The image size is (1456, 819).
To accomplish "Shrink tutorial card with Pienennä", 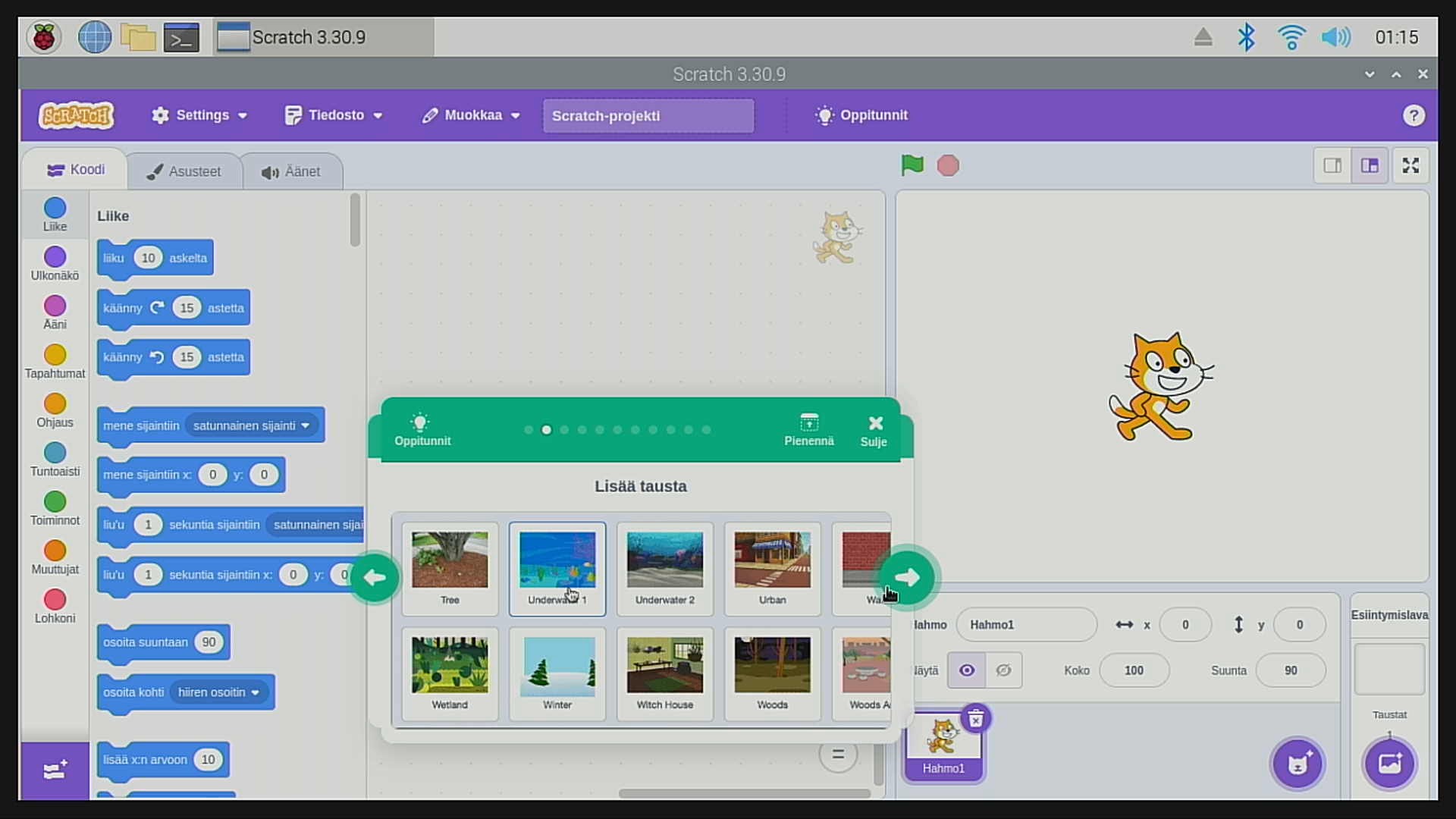I will click(808, 430).
